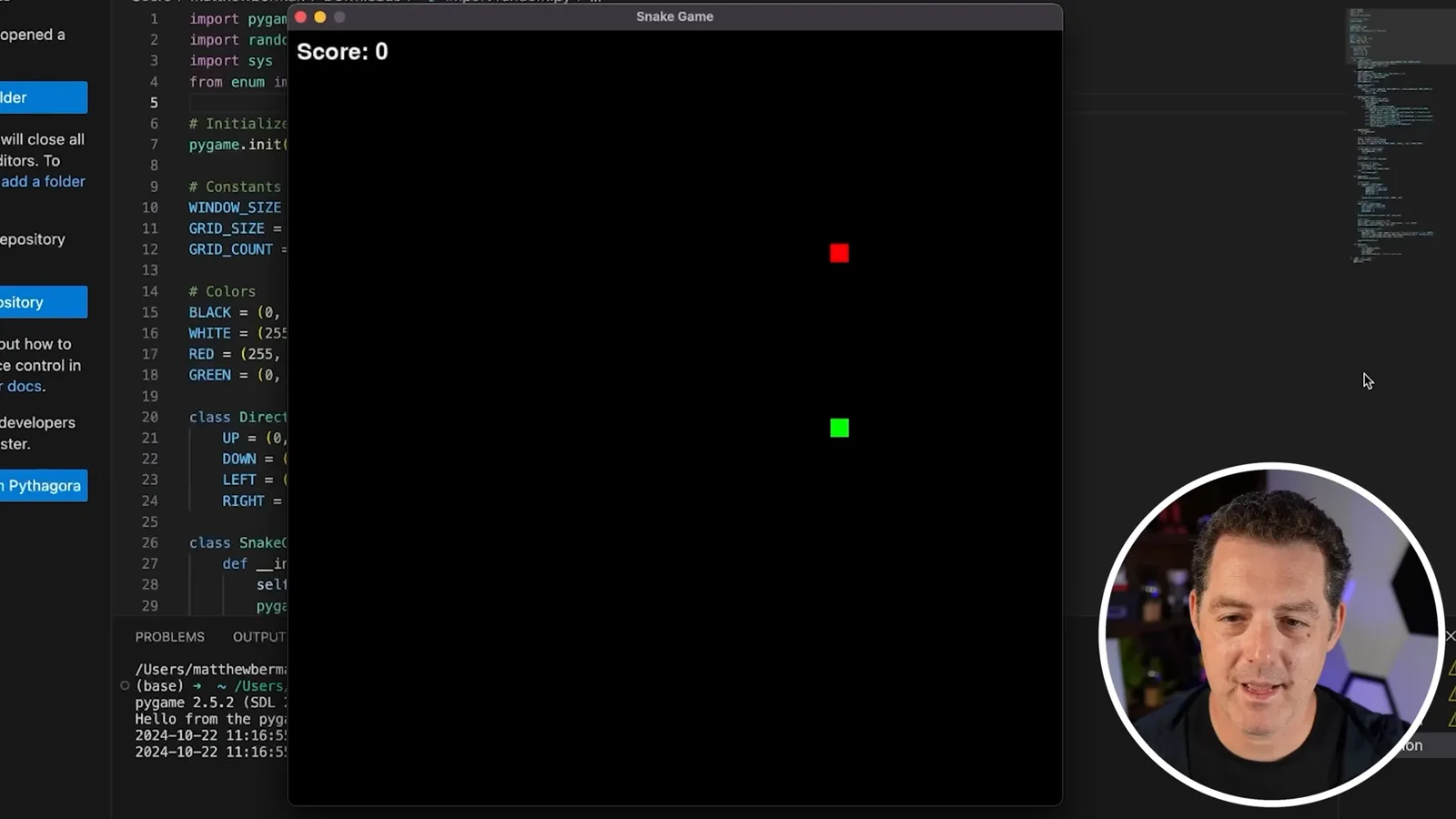The height and width of the screenshot is (819, 1456).
Task: Click the 'GRID_COUNT =' code line
Action: click(x=238, y=249)
